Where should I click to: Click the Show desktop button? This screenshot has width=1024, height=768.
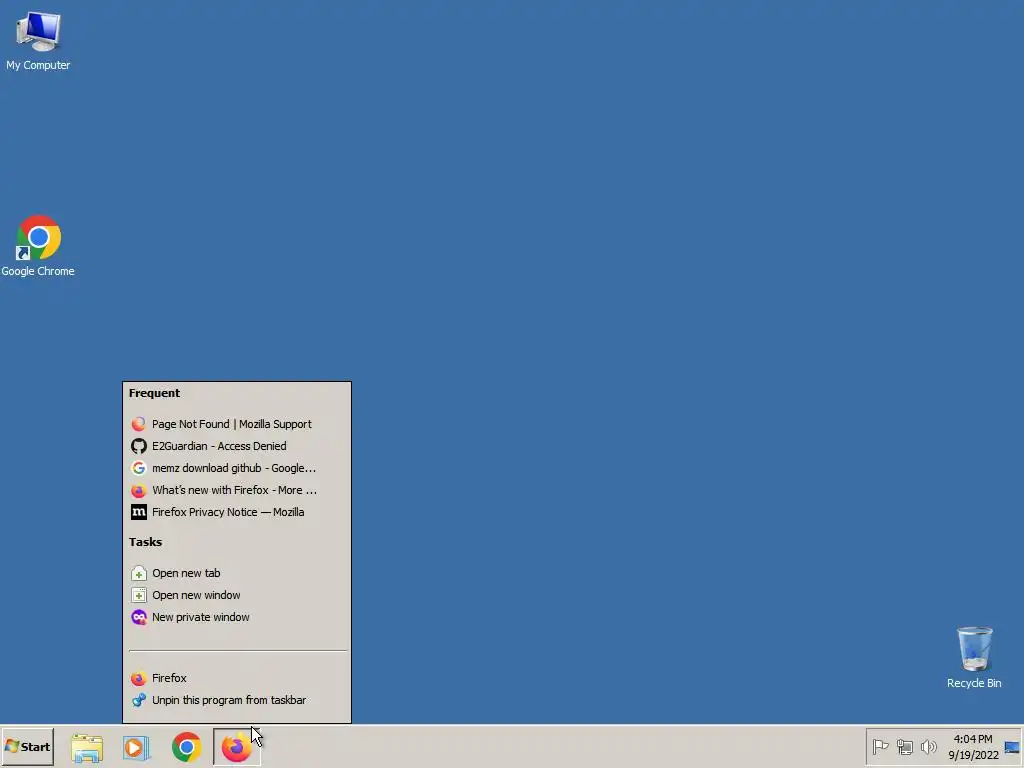point(1012,747)
